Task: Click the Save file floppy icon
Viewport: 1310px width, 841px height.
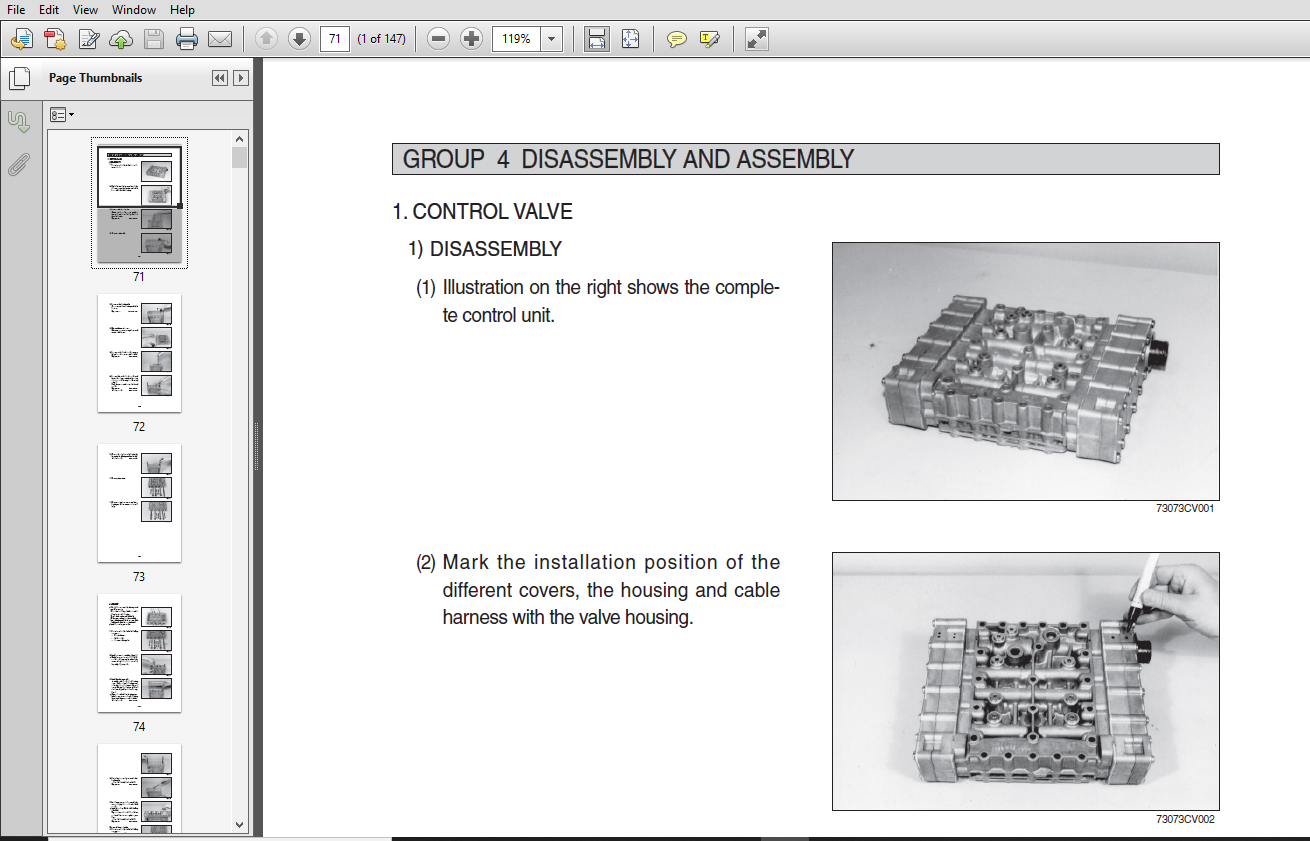Action: [154, 39]
